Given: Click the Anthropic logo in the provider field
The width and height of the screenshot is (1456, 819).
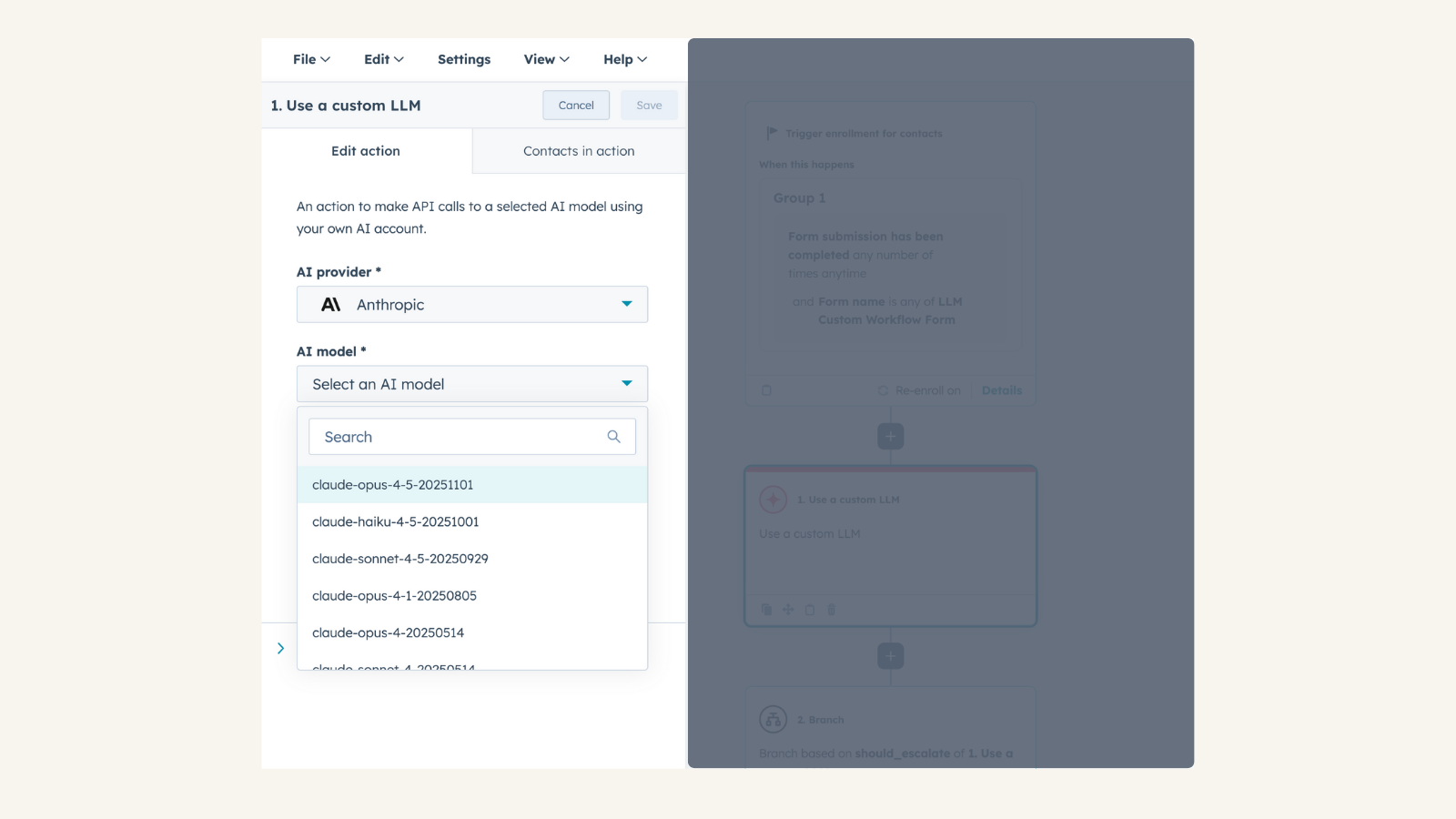Looking at the screenshot, I should coord(333,304).
